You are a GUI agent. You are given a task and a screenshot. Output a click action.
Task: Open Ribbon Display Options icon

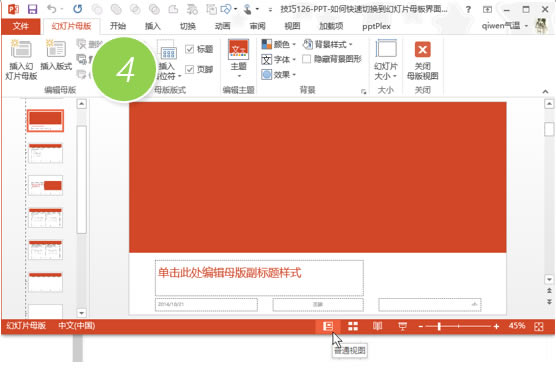coord(488,10)
